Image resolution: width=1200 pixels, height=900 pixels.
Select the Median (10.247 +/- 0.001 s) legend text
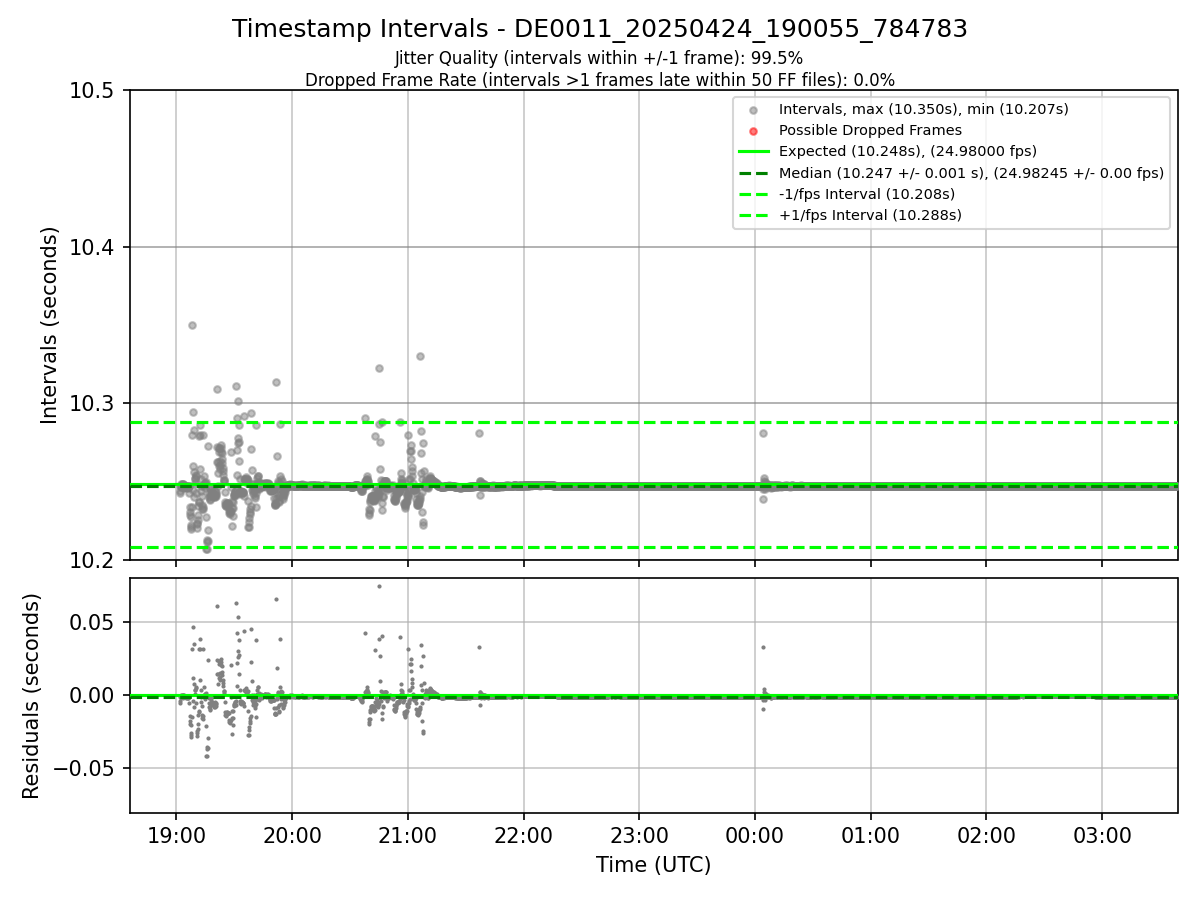(971, 173)
